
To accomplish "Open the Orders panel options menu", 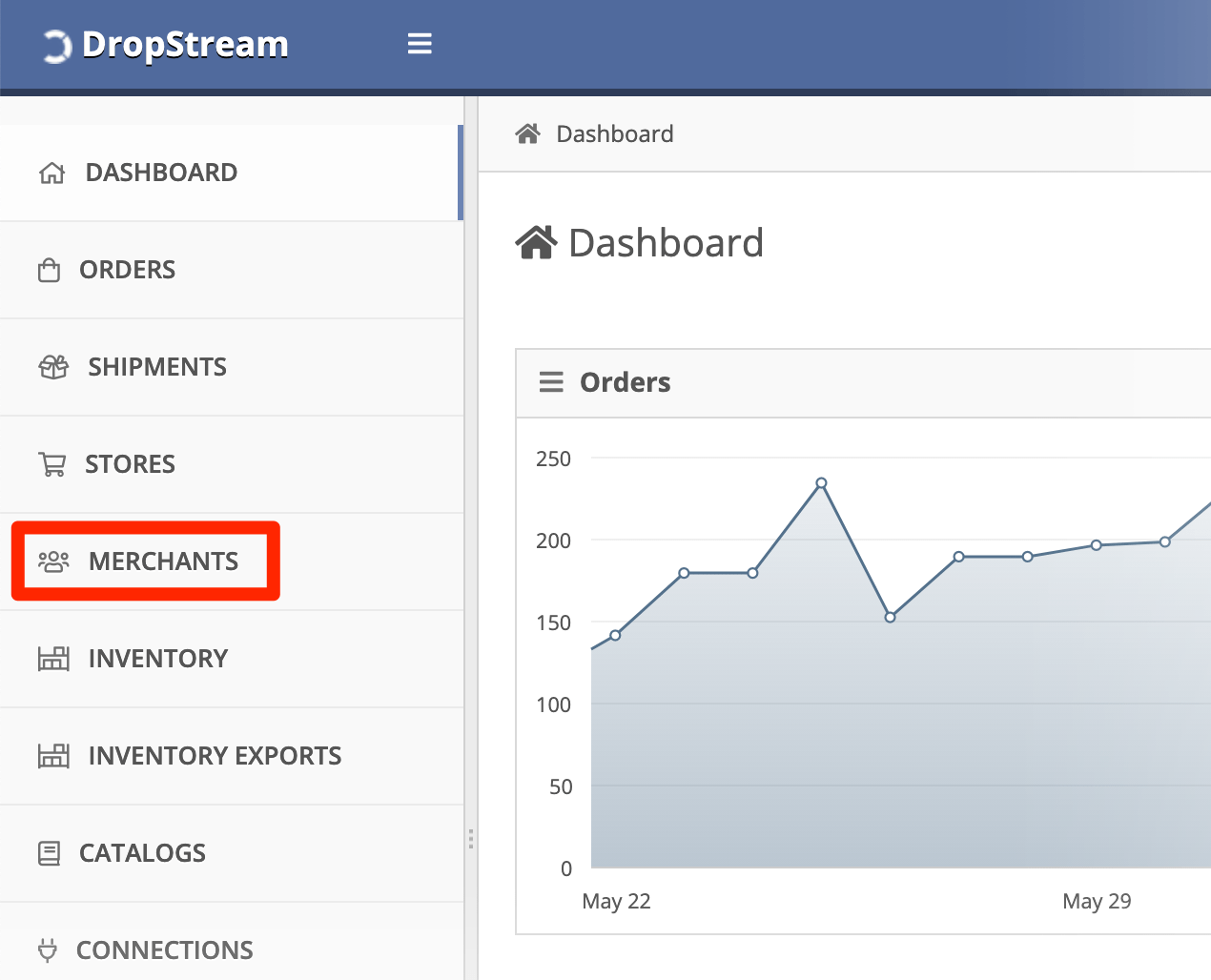I will click(x=551, y=381).
